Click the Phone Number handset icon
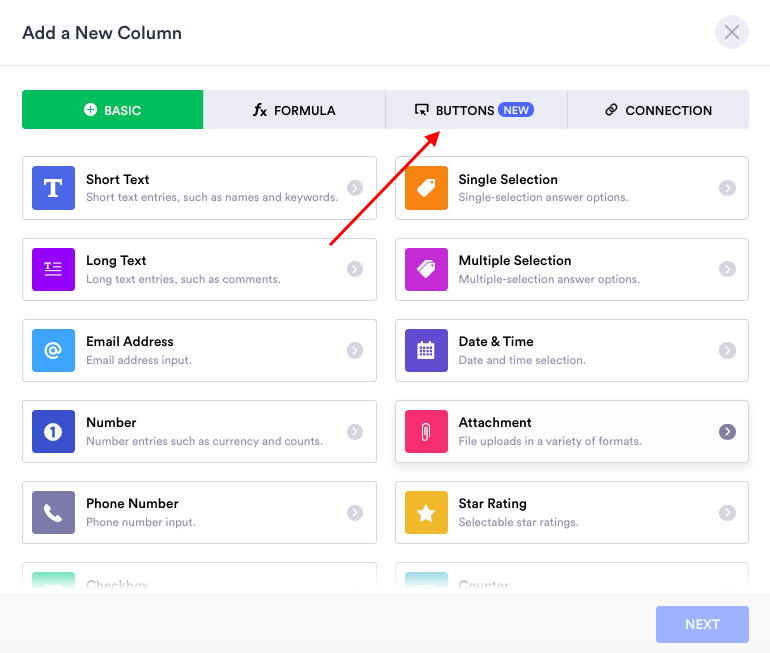The image size is (770, 653). pyautogui.click(x=54, y=512)
